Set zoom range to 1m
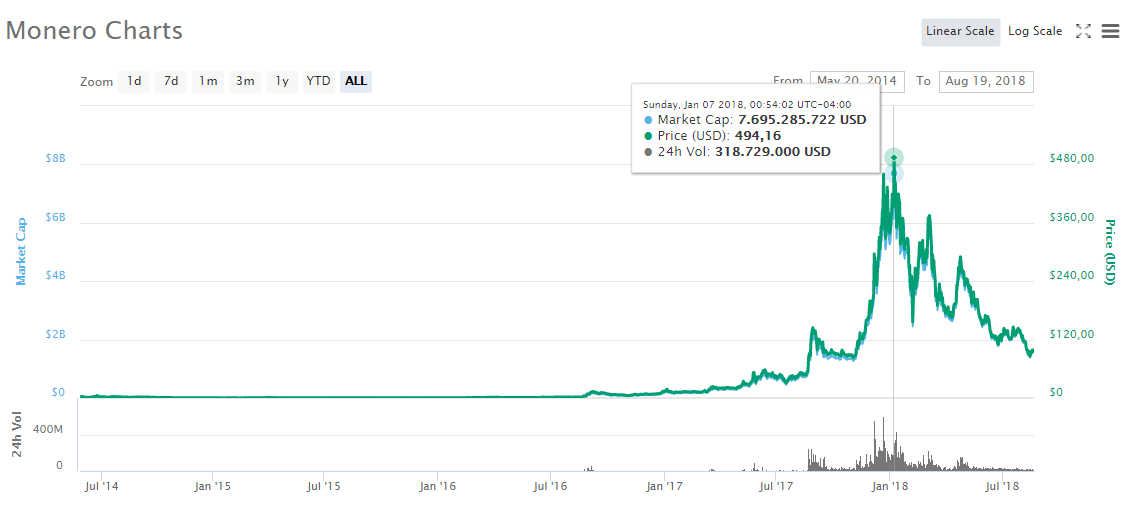The width and height of the screenshot is (1129, 506). coord(208,81)
